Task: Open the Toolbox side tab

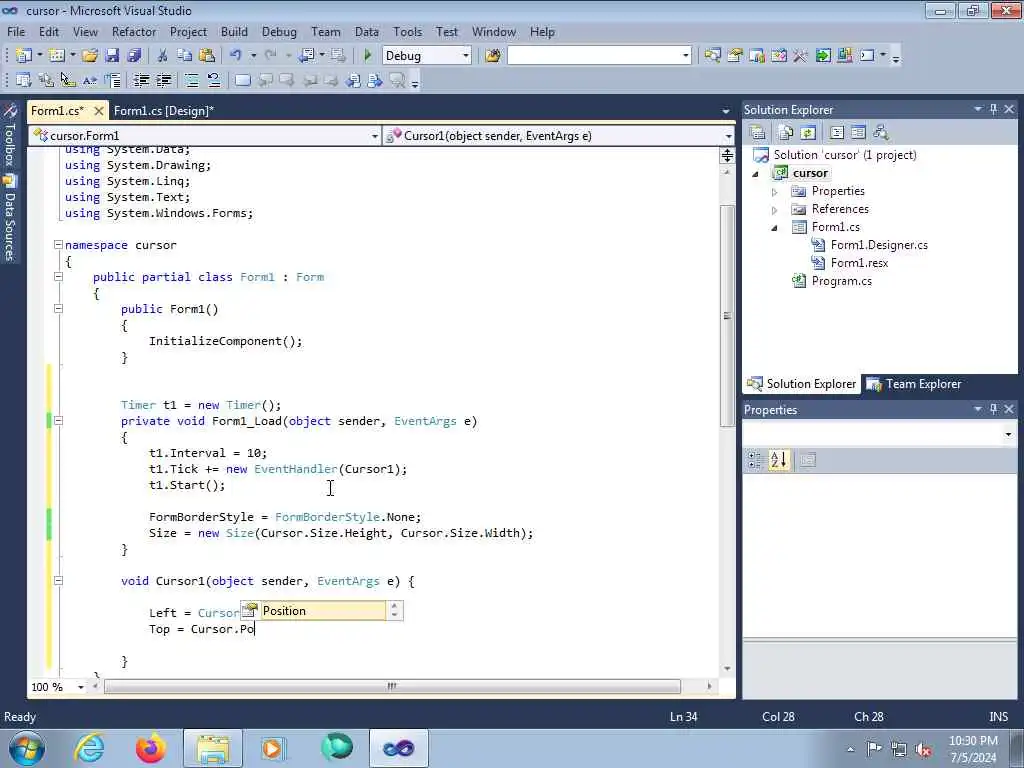Action: tap(10, 134)
